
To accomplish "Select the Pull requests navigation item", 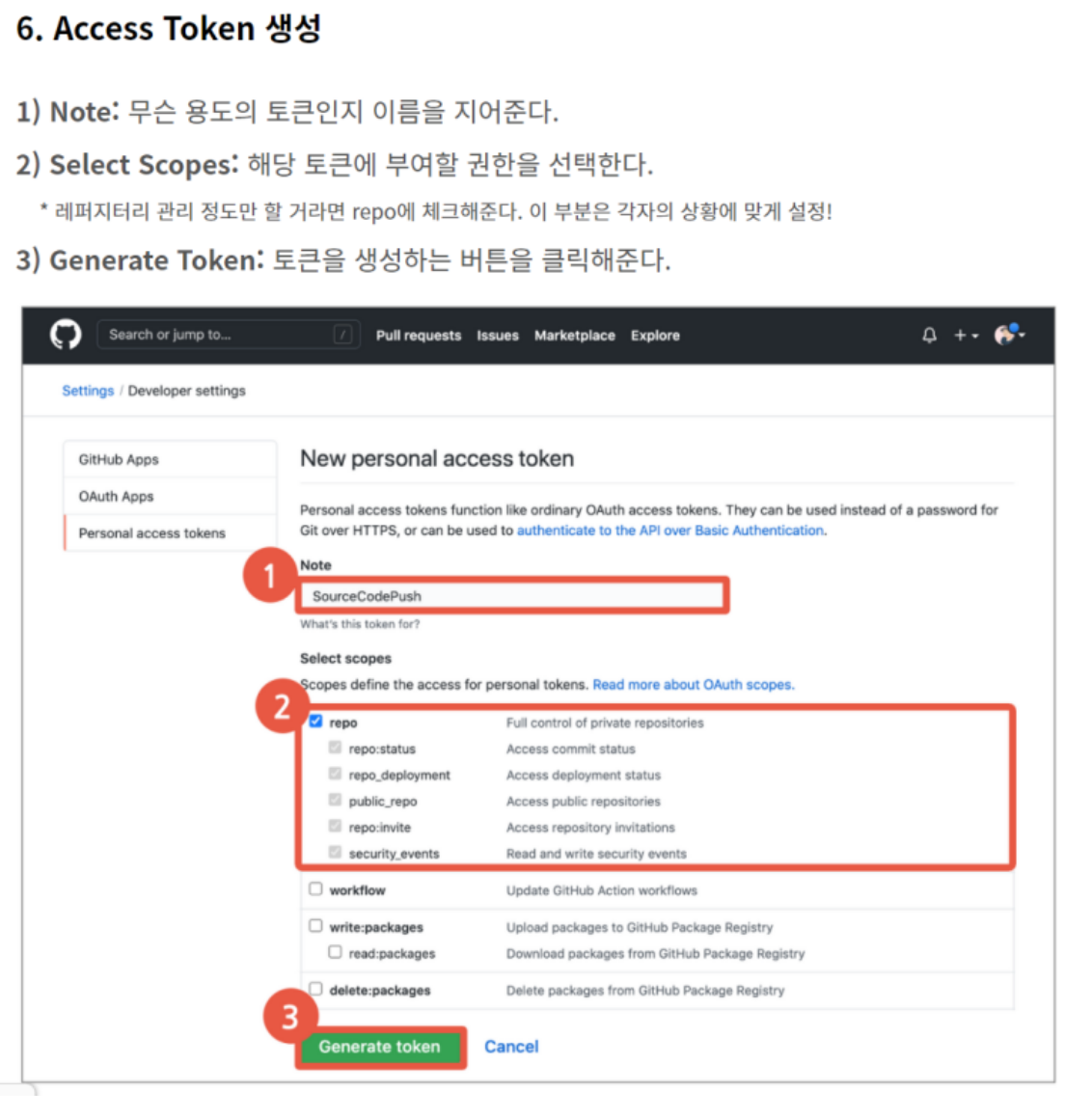I will point(418,335).
